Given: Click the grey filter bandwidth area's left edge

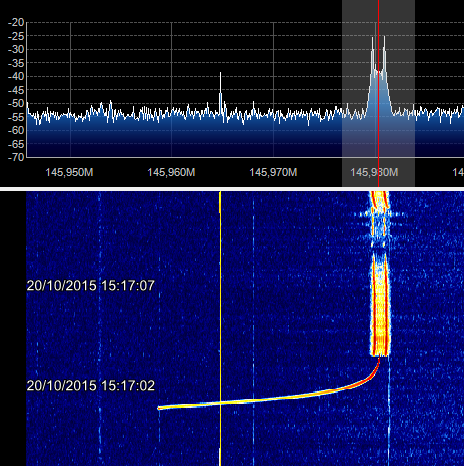Looking at the screenshot, I should (342, 93).
